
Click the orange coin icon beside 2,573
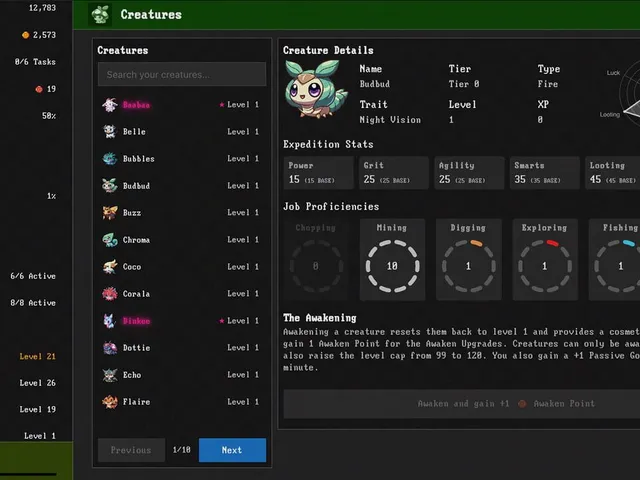(x=25, y=35)
